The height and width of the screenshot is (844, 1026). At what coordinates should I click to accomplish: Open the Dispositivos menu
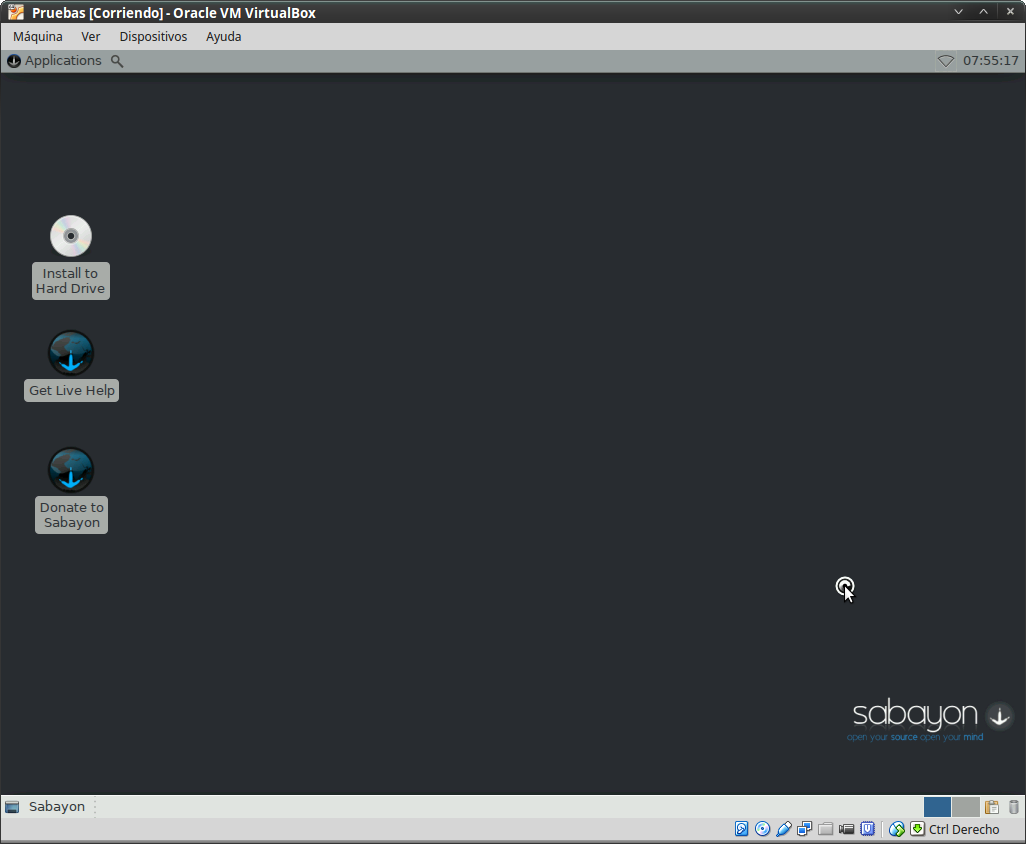(153, 37)
